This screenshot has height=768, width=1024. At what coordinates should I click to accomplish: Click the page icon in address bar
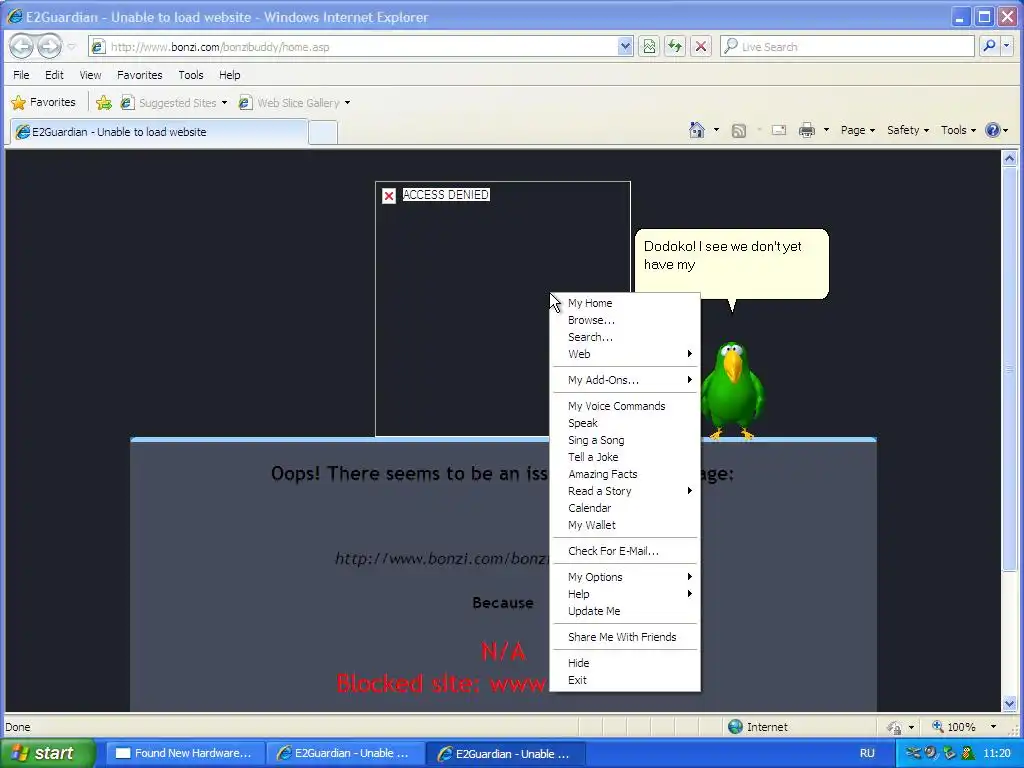click(98, 46)
